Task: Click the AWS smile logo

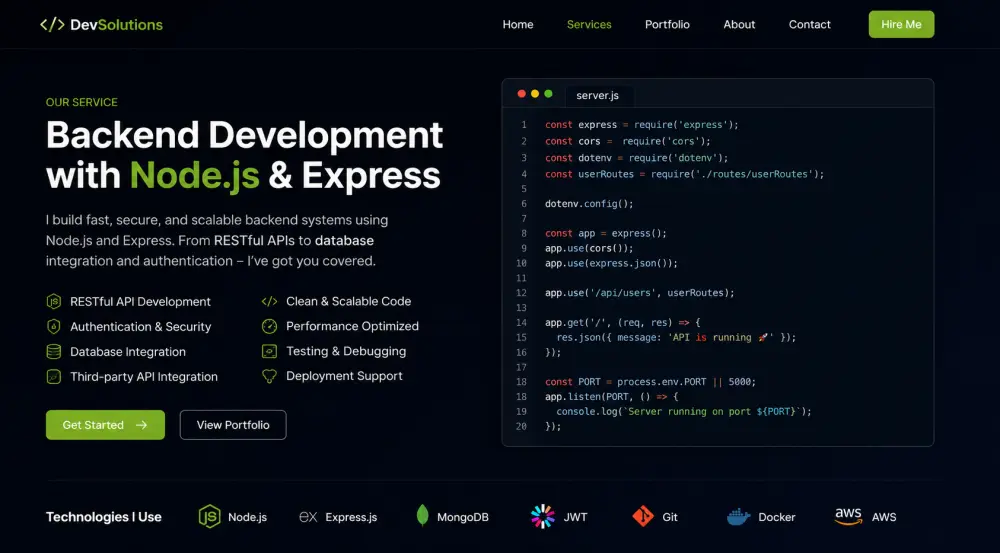Action: point(848,517)
